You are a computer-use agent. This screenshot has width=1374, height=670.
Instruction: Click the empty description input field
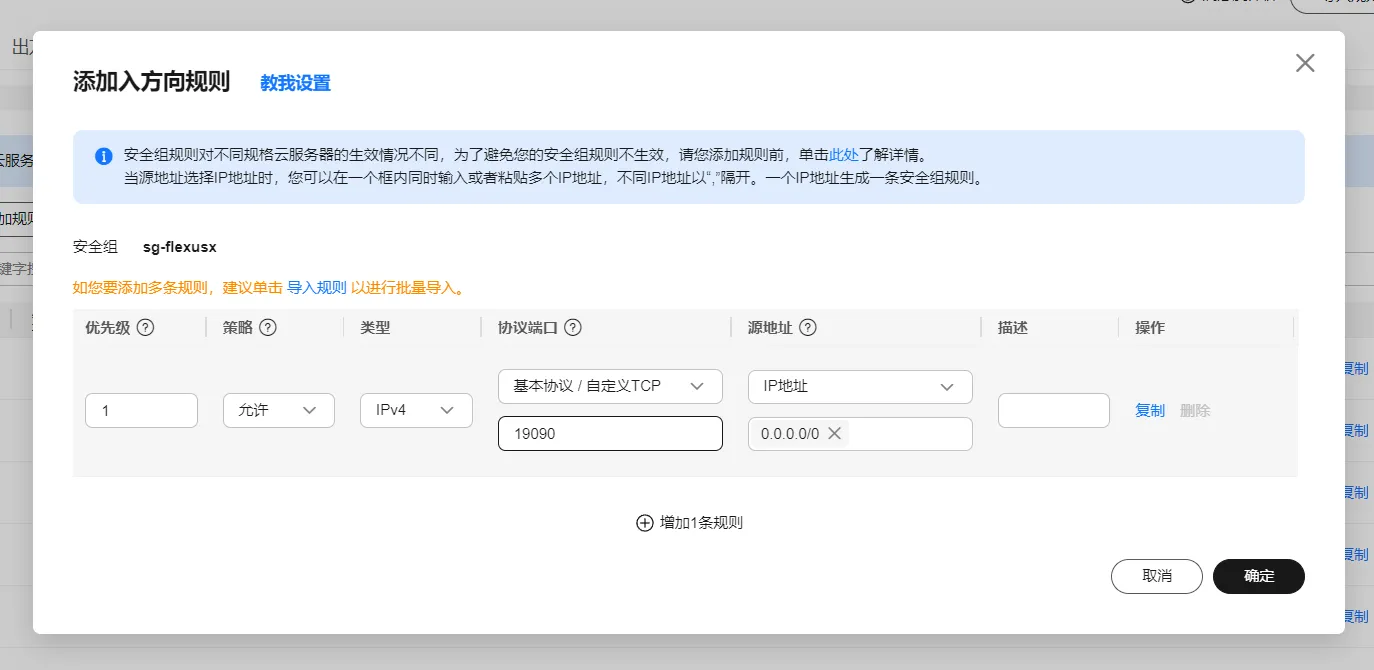(1053, 410)
